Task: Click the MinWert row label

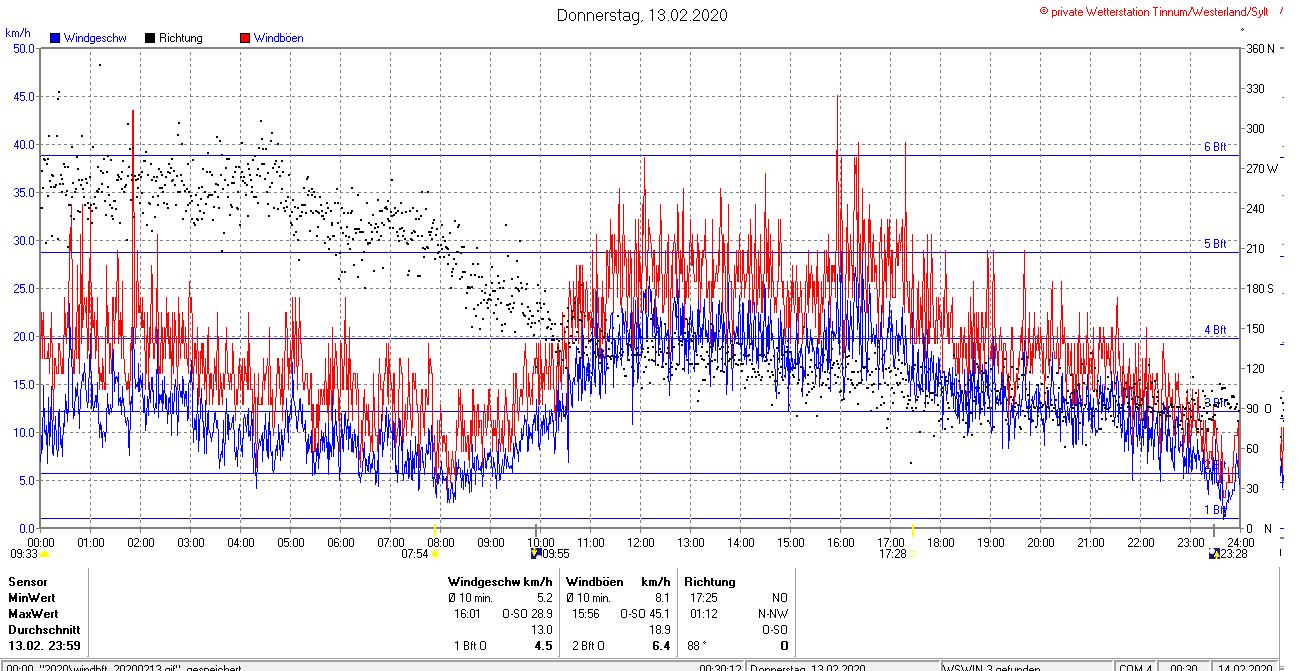Action: [x=32, y=598]
